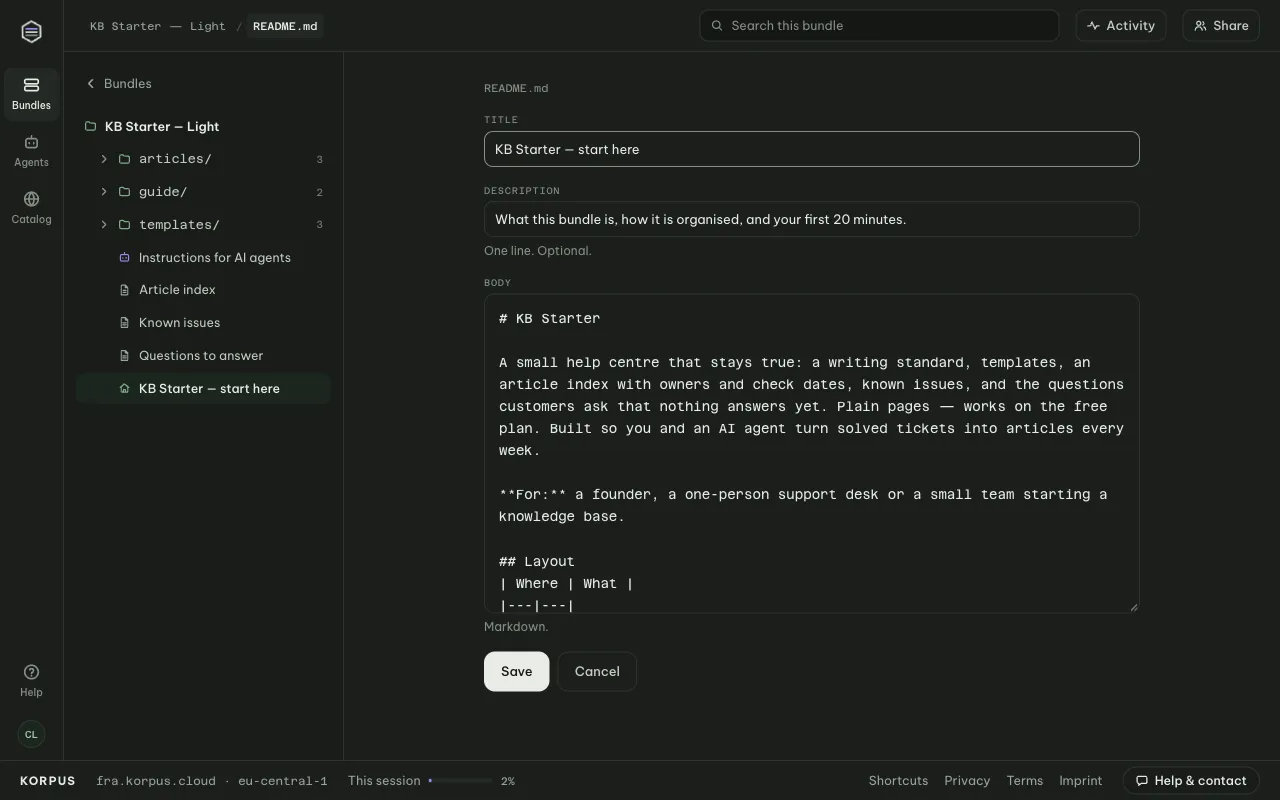Open the Privacy footer link
This screenshot has width=1280, height=800.
coord(967,781)
